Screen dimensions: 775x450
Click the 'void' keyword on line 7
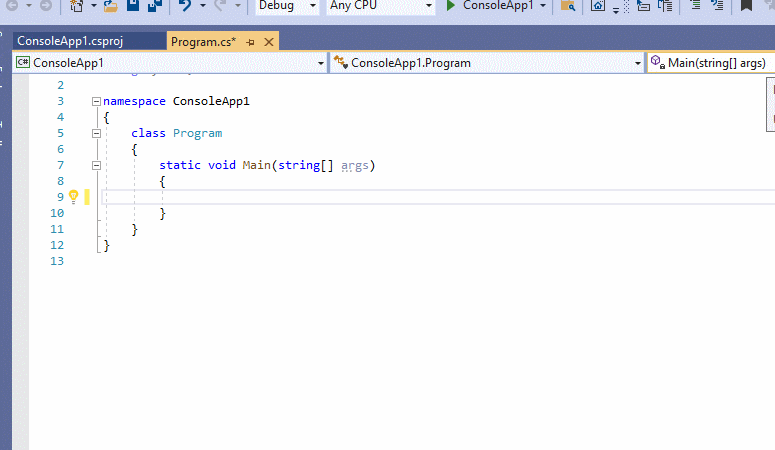tap(222, 165)
